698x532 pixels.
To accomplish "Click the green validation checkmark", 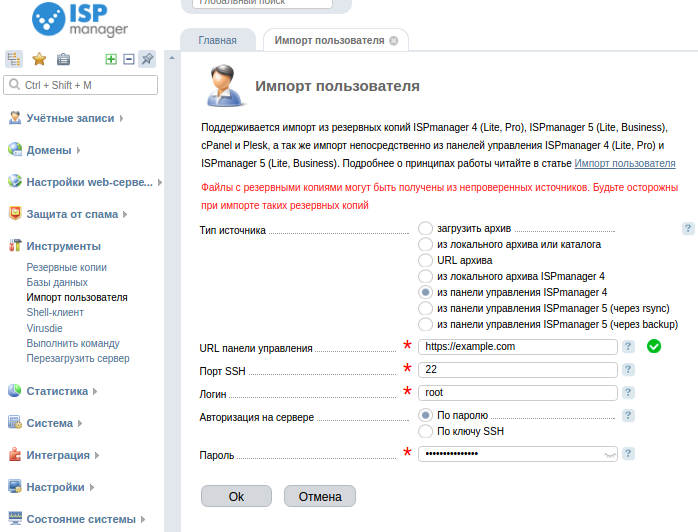I will click(654, 346).
